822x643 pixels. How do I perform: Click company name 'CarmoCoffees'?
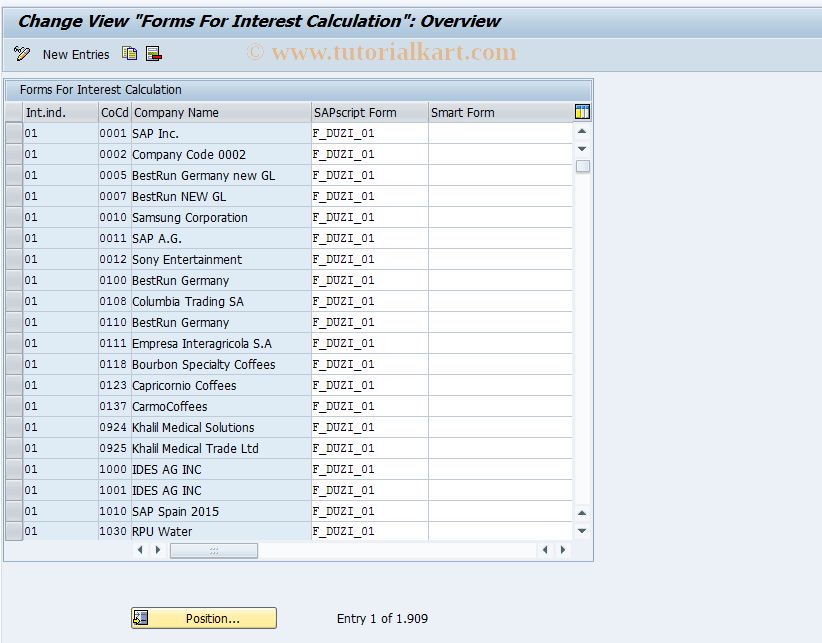[x=169, y=407]
